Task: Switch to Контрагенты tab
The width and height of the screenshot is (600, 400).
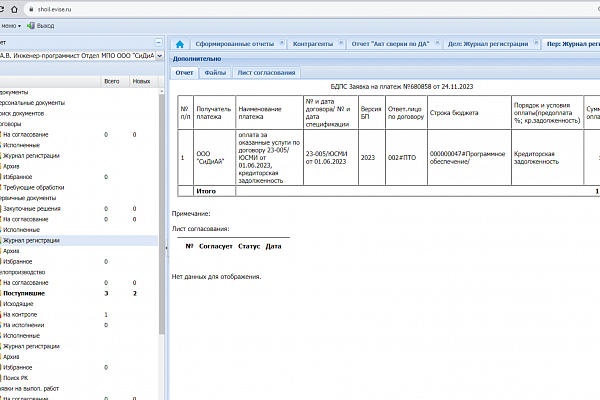Action: pos(313,44)
